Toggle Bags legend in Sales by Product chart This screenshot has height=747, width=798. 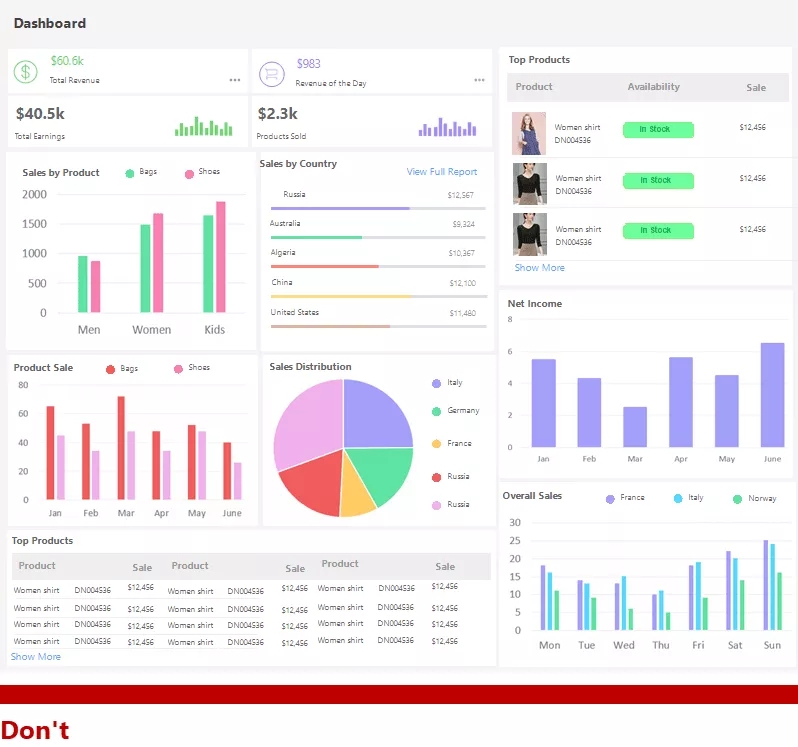coord(141,173)
